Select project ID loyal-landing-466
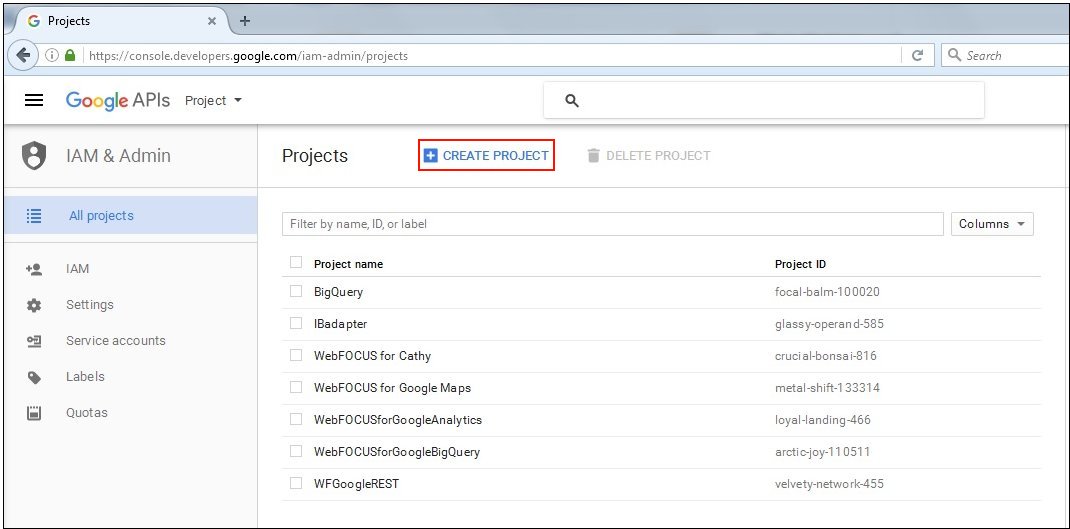 (823, 420)
